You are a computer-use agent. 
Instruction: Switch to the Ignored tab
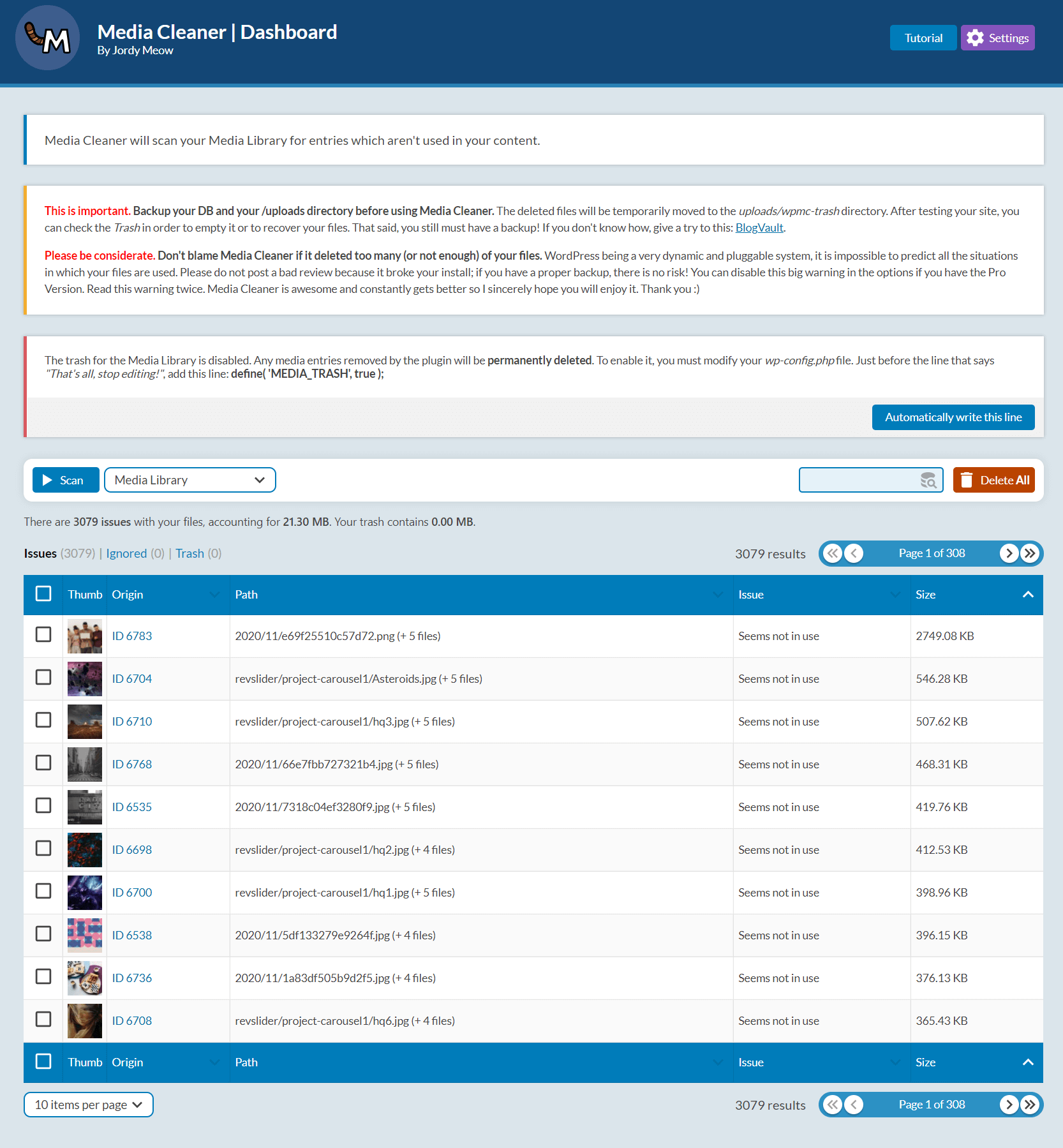click(x=126, y=553)
